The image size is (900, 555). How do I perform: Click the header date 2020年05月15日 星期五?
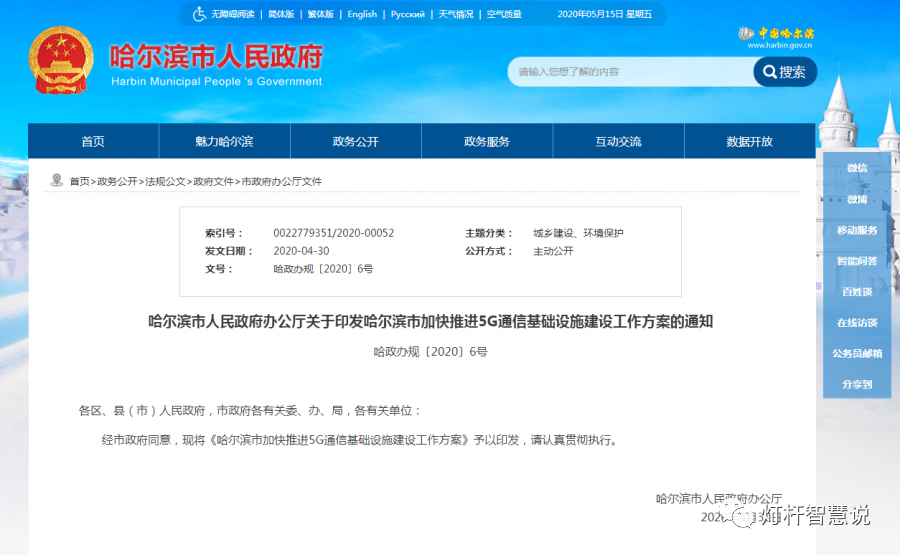pos(604,14)
